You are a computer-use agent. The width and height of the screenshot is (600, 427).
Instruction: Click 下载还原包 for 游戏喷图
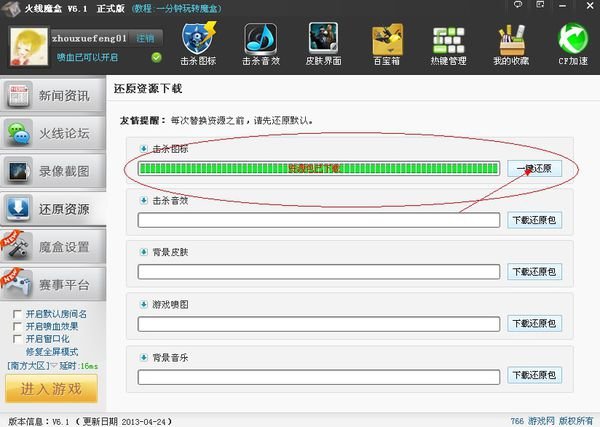pyautogui.click(x=534, y=324)
